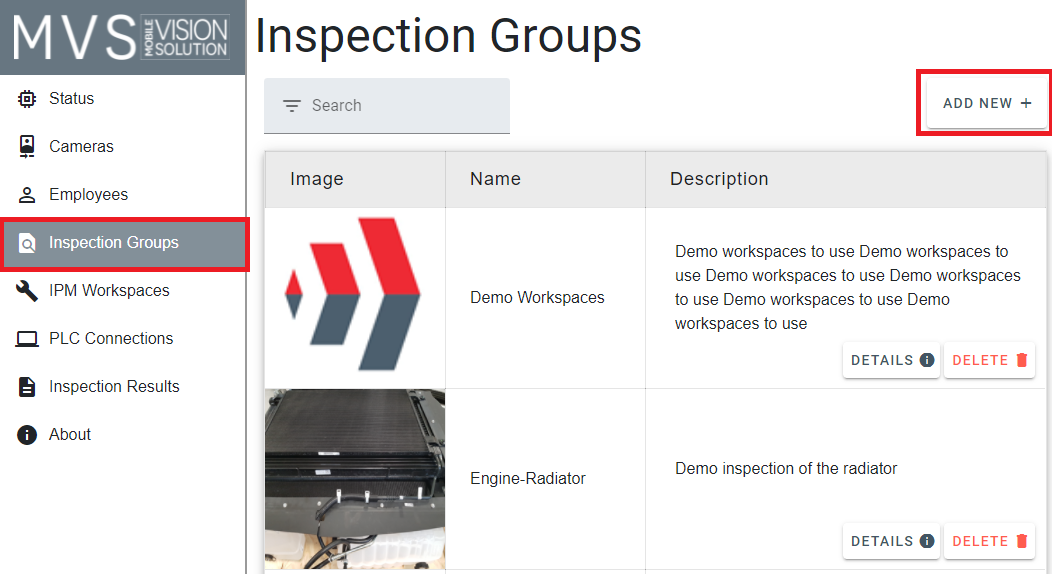Image resolution: width=1052 pixels, height=574 pixels.
Task: Navigate to IPM Workspaces
Action: pyautogui.click(x=123, y=290)
